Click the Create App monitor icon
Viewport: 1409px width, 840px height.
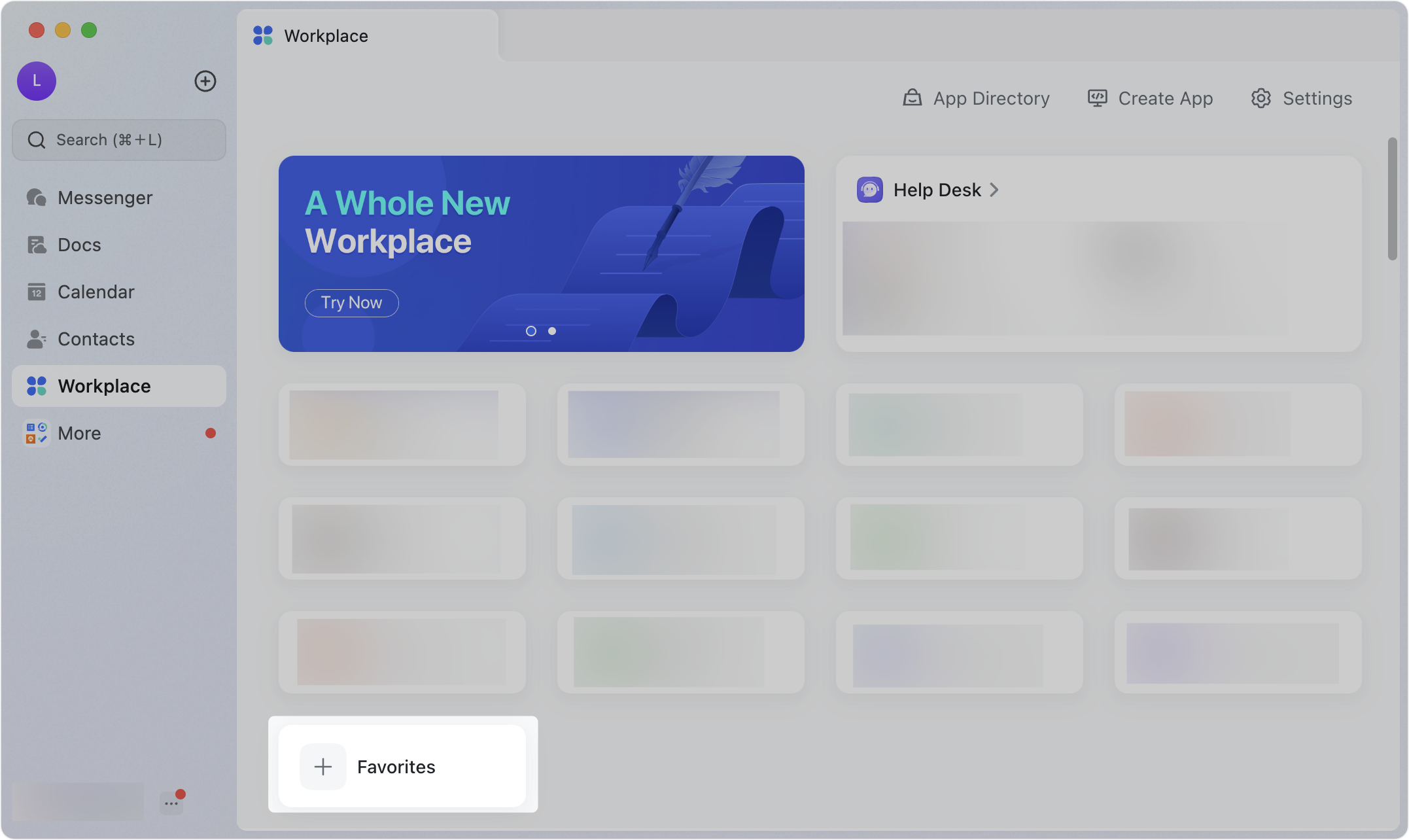[x=1097, y=98]
